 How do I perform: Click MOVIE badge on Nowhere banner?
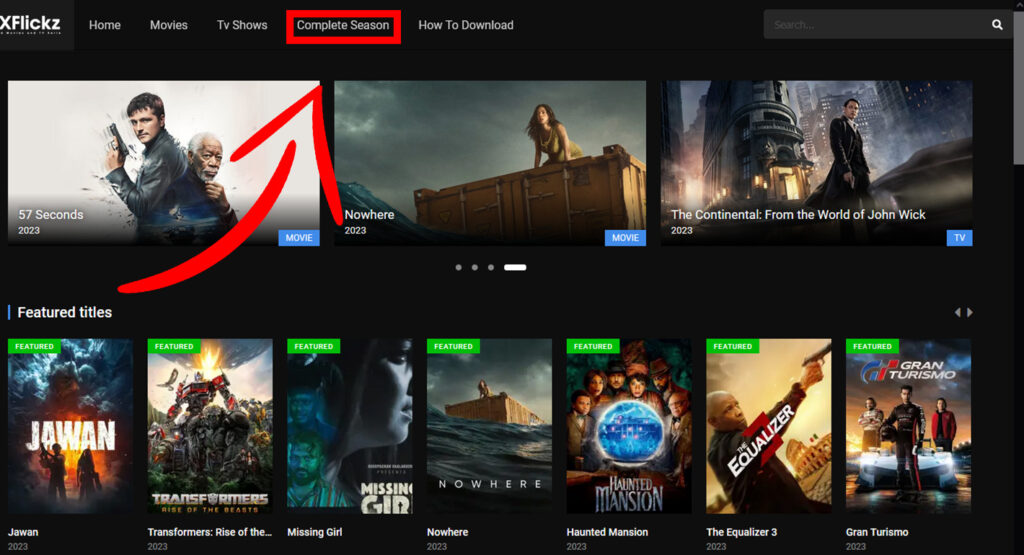point(625,238)
